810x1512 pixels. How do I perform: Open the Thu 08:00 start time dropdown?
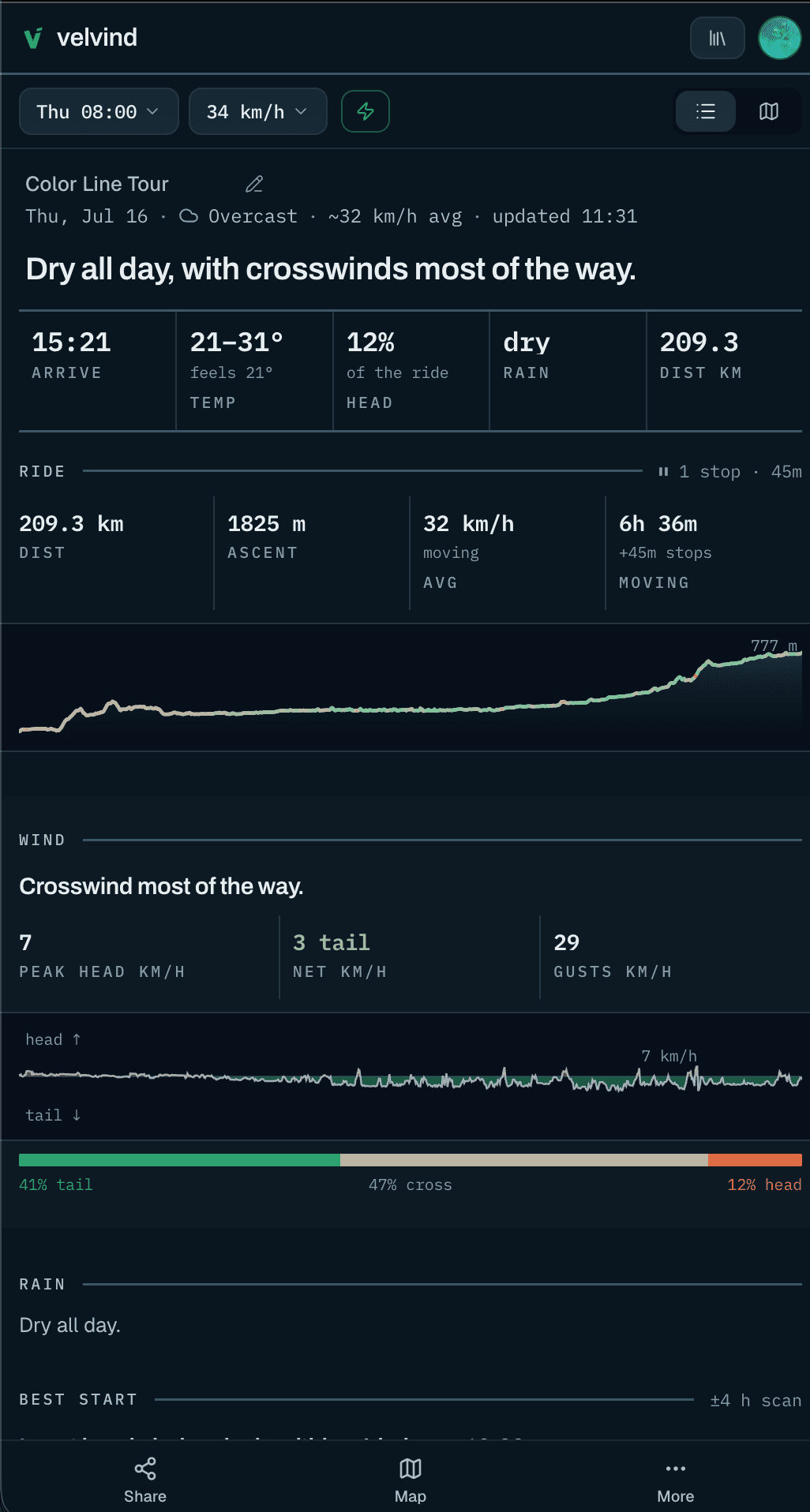pyautogui.click(x=99, y=111)
